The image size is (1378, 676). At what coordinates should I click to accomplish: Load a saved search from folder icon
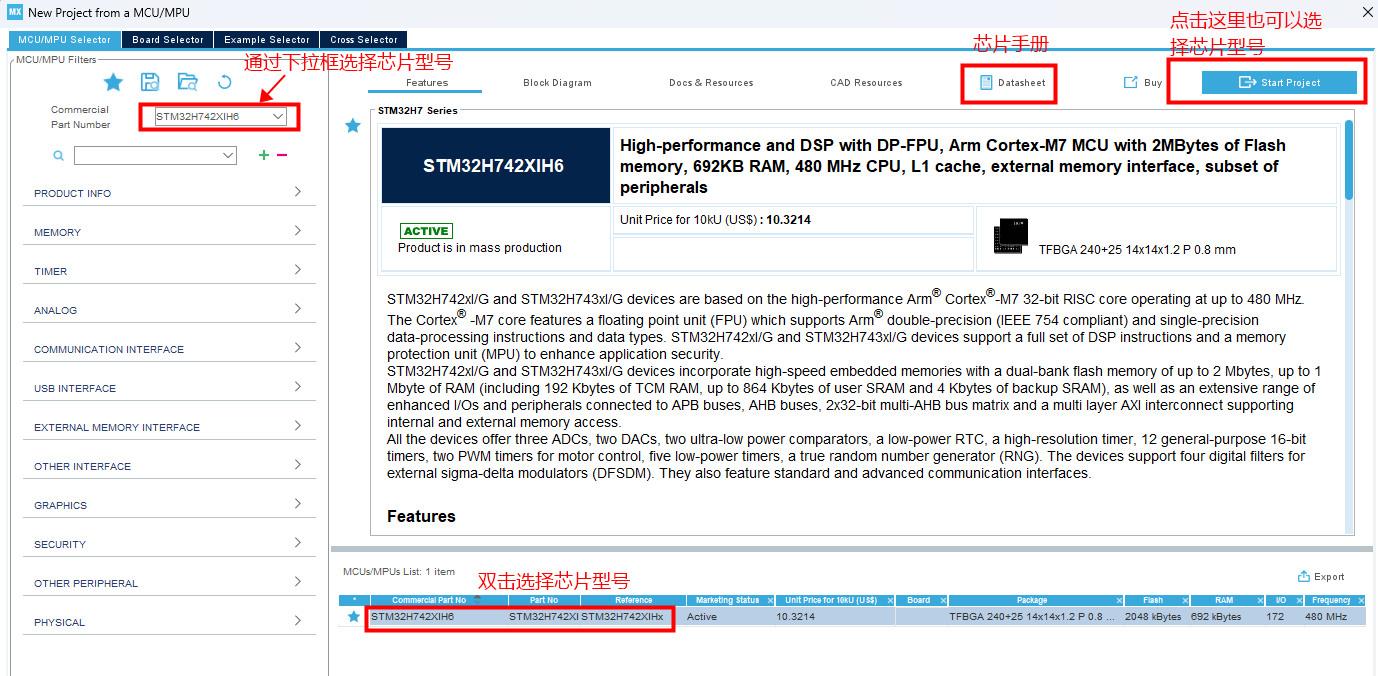pos(187,82)
